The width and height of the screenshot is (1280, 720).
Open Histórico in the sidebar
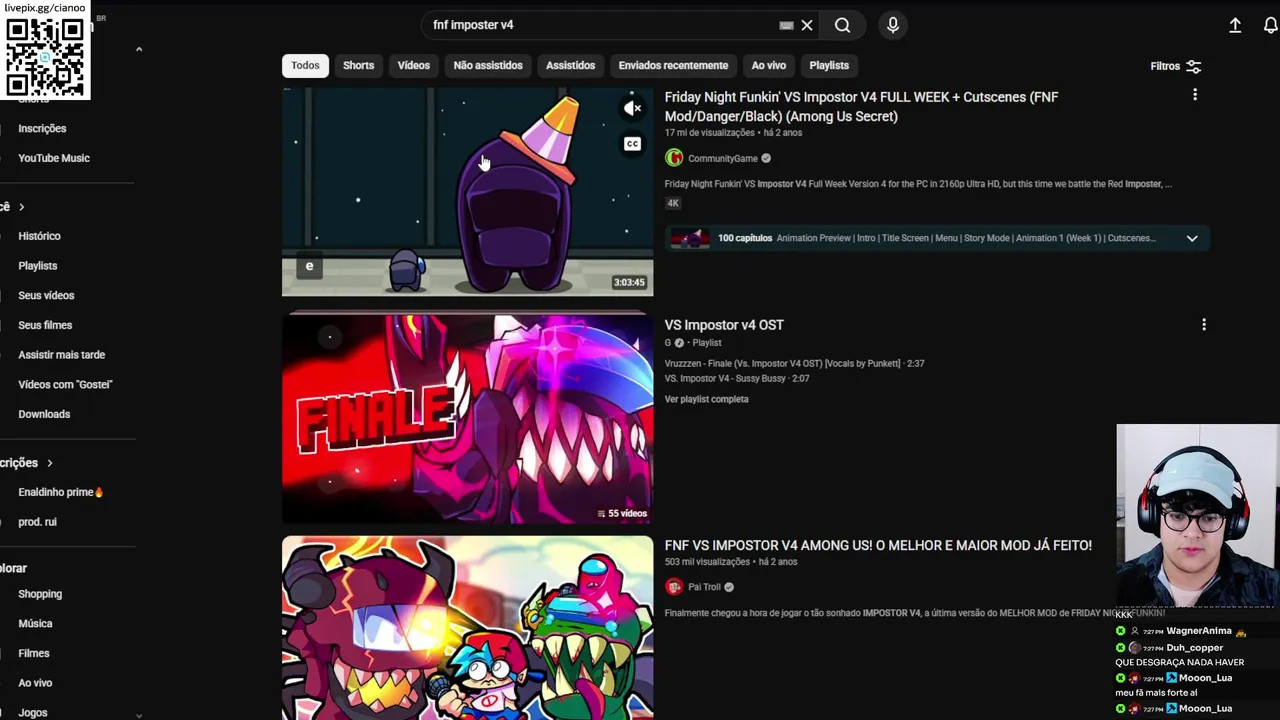coord(39,236)
